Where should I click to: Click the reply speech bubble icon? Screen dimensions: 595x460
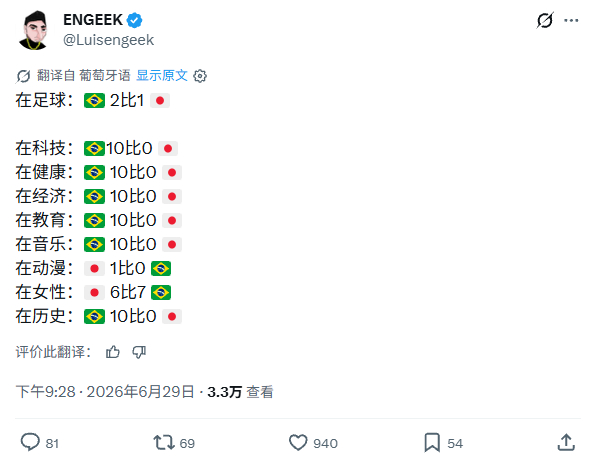tap(30, 442)
